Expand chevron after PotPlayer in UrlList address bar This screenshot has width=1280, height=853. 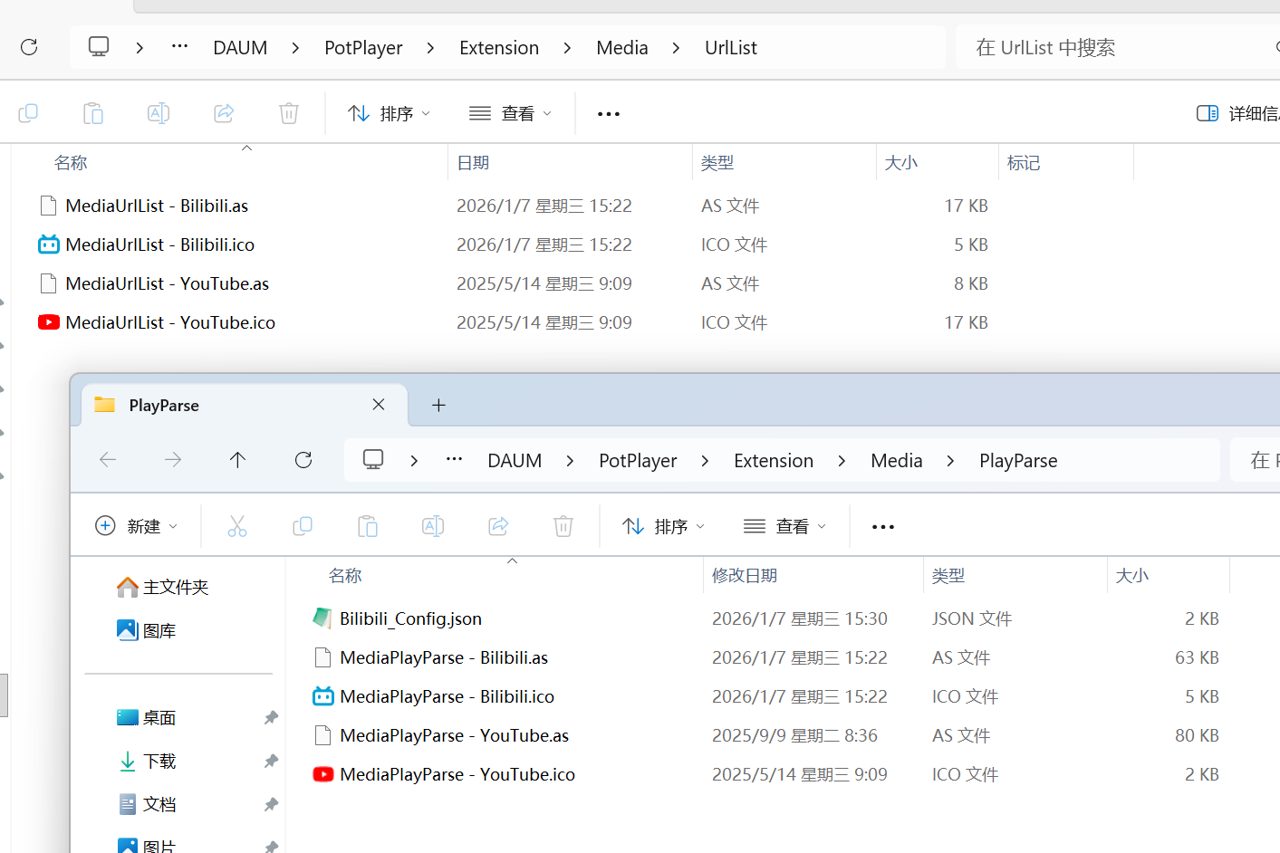[x=431, y=47]
